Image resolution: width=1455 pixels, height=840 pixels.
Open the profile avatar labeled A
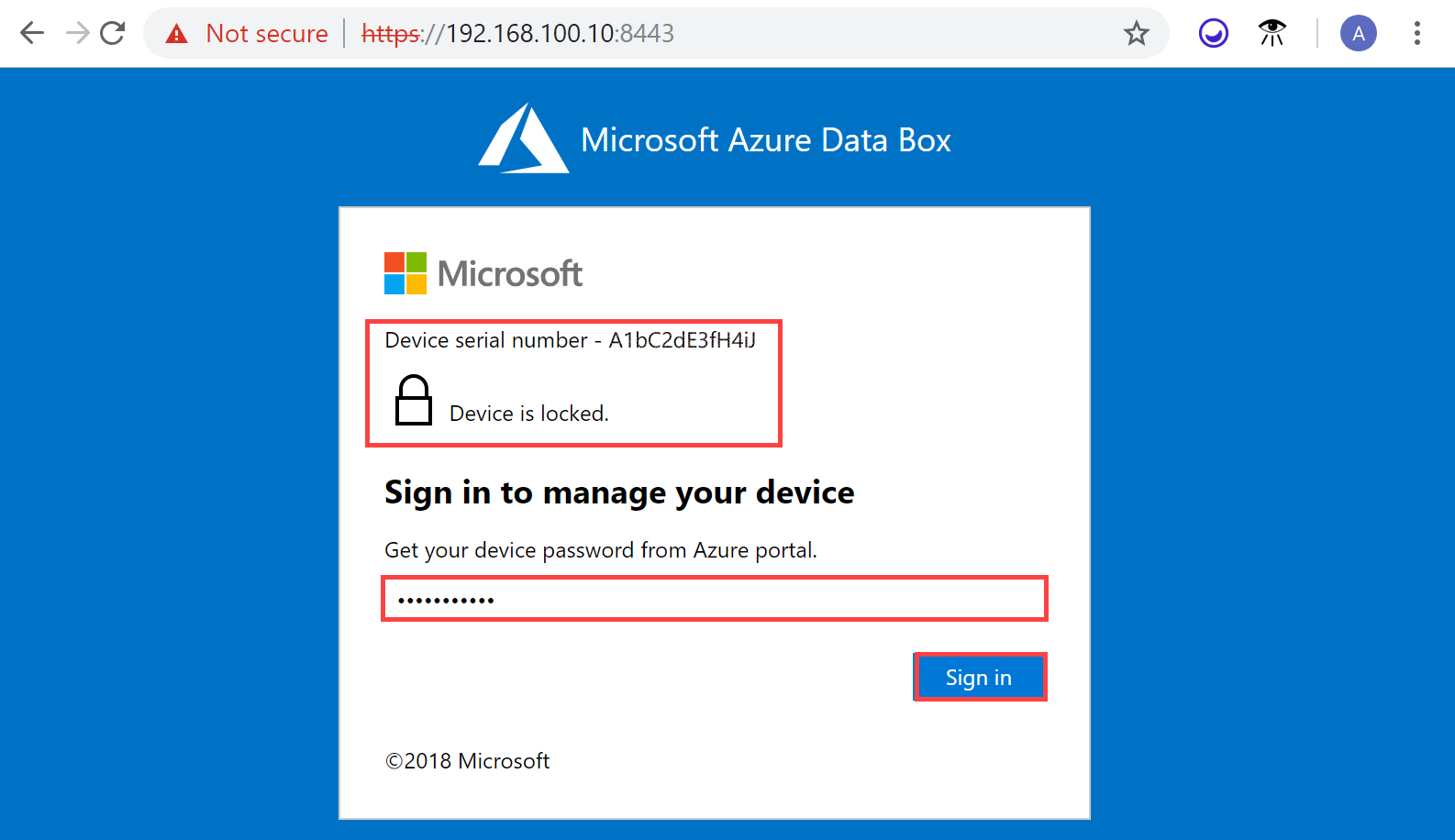pos(1359,34)
